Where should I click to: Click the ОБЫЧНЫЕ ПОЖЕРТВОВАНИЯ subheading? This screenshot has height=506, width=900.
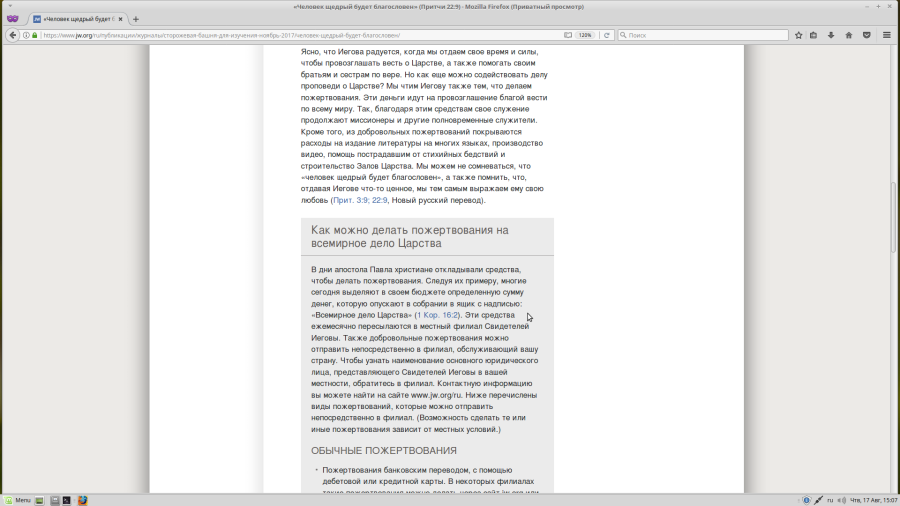point(384,451)
